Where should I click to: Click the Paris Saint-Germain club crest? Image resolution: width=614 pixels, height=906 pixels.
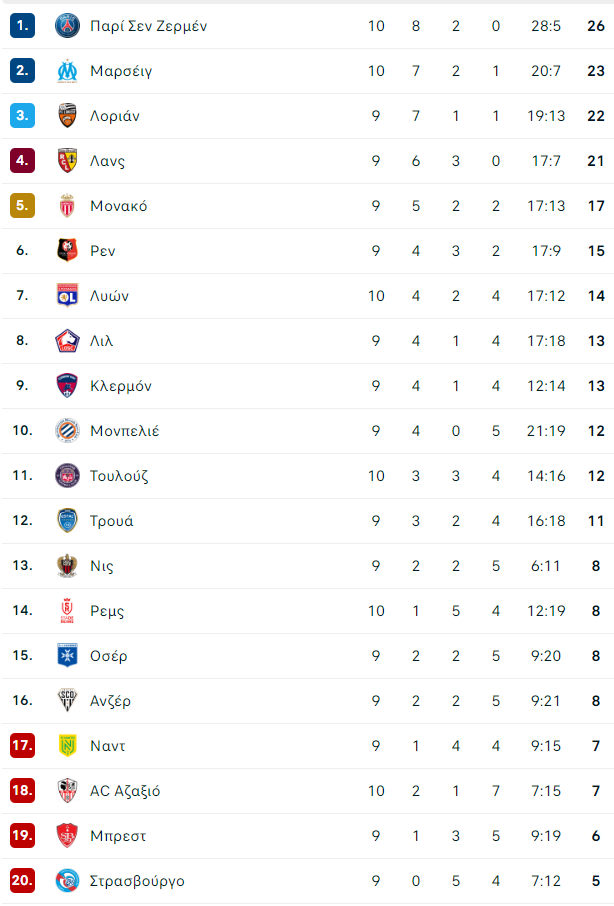pyautogui.click(x=67, y=26)
